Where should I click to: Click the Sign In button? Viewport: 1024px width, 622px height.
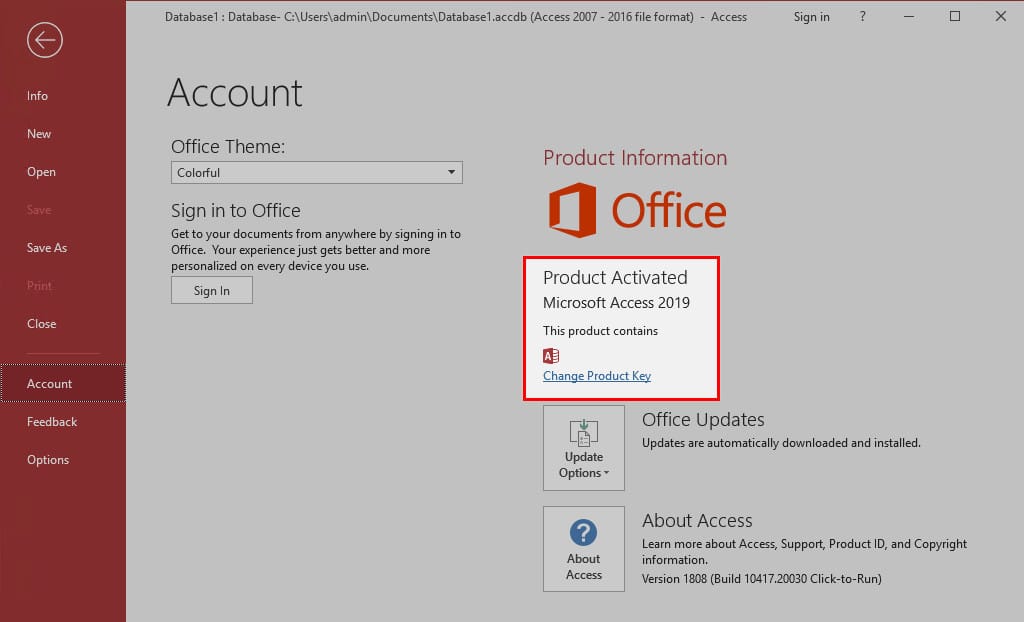pos(212,291)
